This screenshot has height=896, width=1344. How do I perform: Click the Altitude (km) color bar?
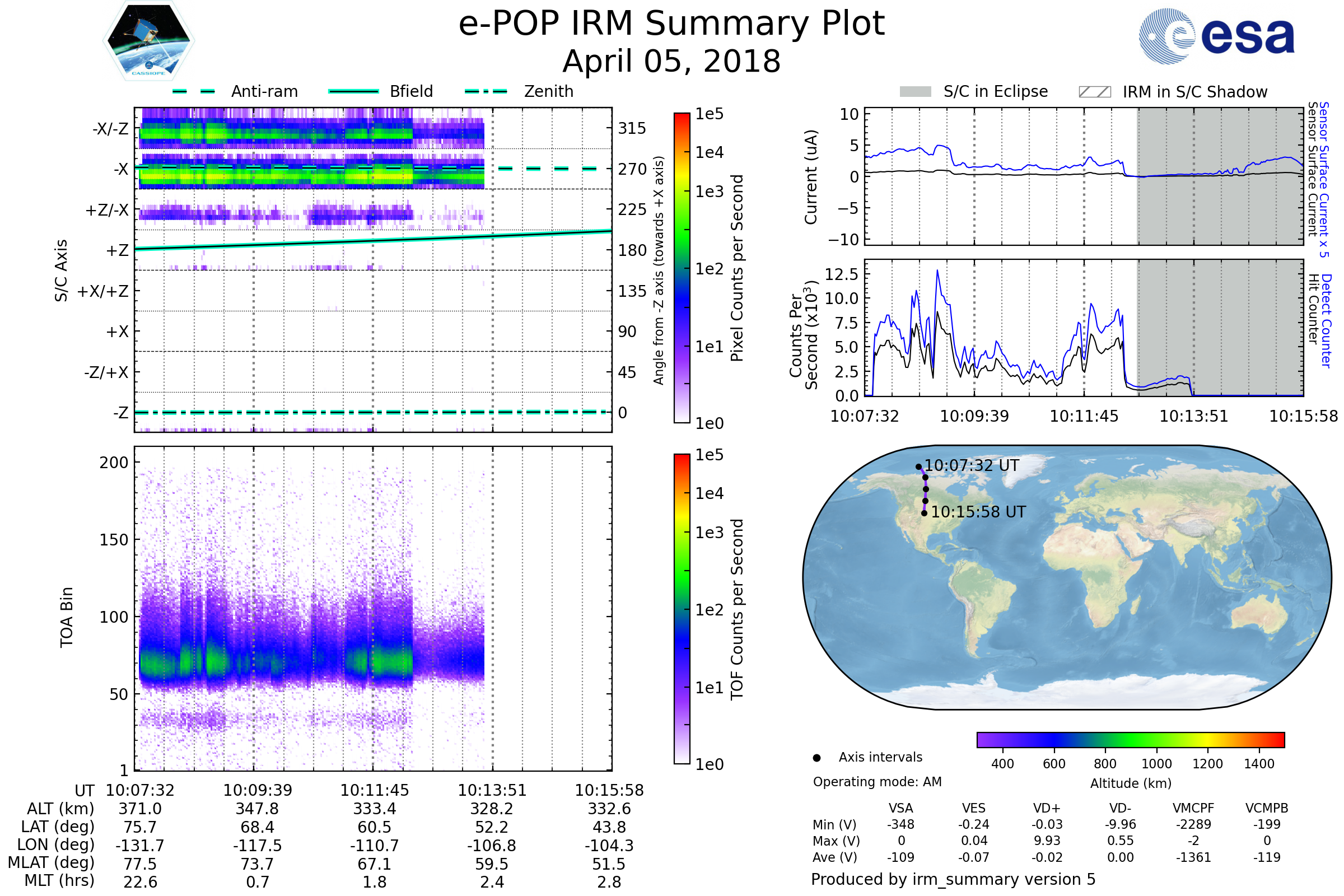point(1130,739)
